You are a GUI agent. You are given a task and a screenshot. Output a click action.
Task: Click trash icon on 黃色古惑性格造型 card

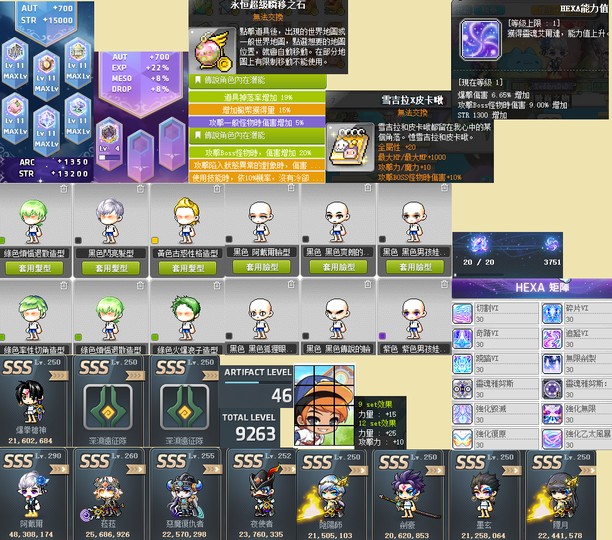tap(217, 189)
